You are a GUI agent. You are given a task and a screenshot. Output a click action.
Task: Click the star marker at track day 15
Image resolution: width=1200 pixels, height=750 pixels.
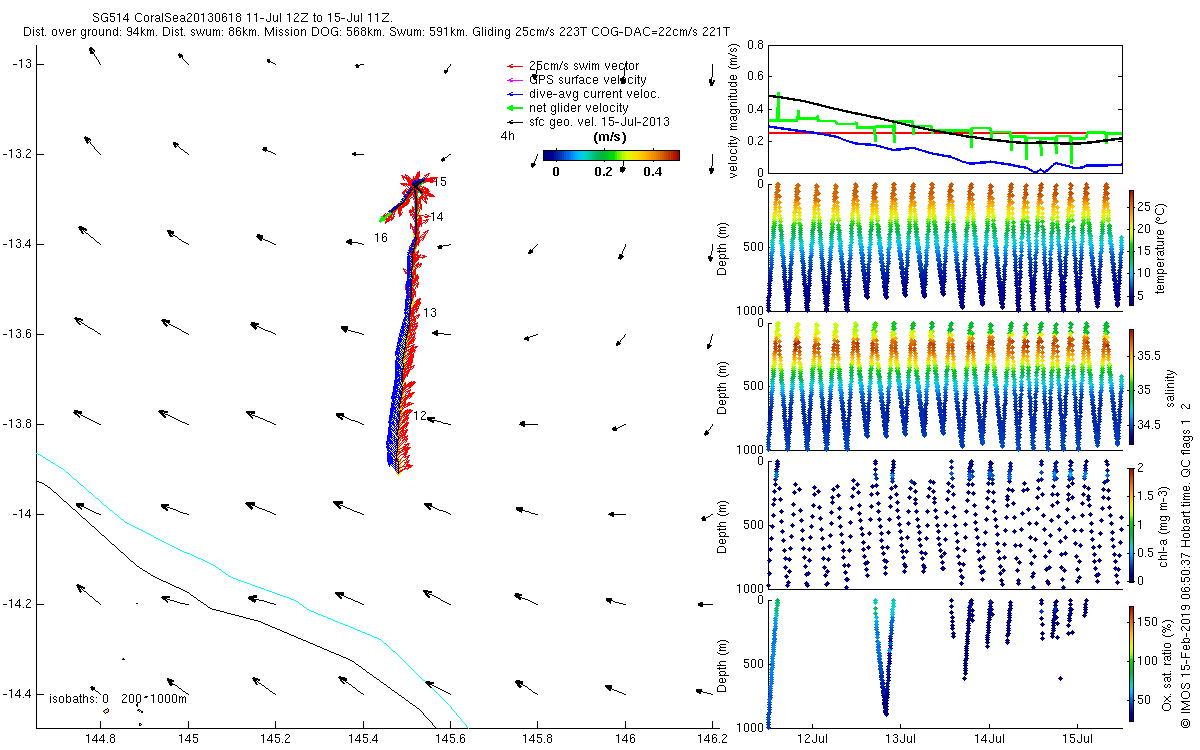point(415,183)
